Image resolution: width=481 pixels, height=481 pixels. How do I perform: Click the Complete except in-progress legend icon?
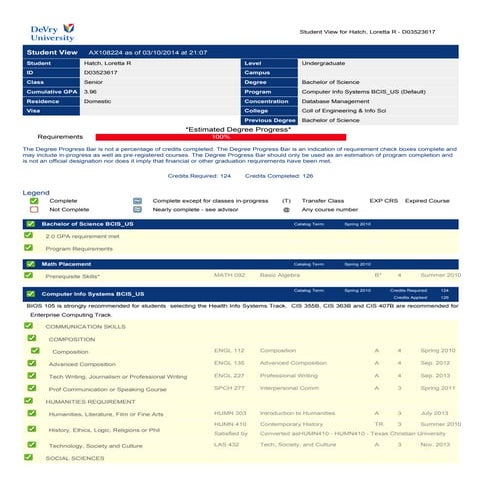(137, 201)
